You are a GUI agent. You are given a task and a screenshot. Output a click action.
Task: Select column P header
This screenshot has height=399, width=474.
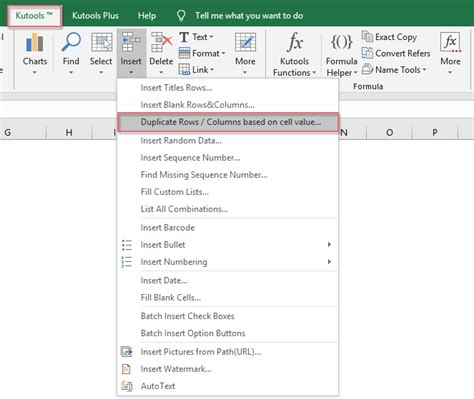pyautogui.click(x=435, y=132)
